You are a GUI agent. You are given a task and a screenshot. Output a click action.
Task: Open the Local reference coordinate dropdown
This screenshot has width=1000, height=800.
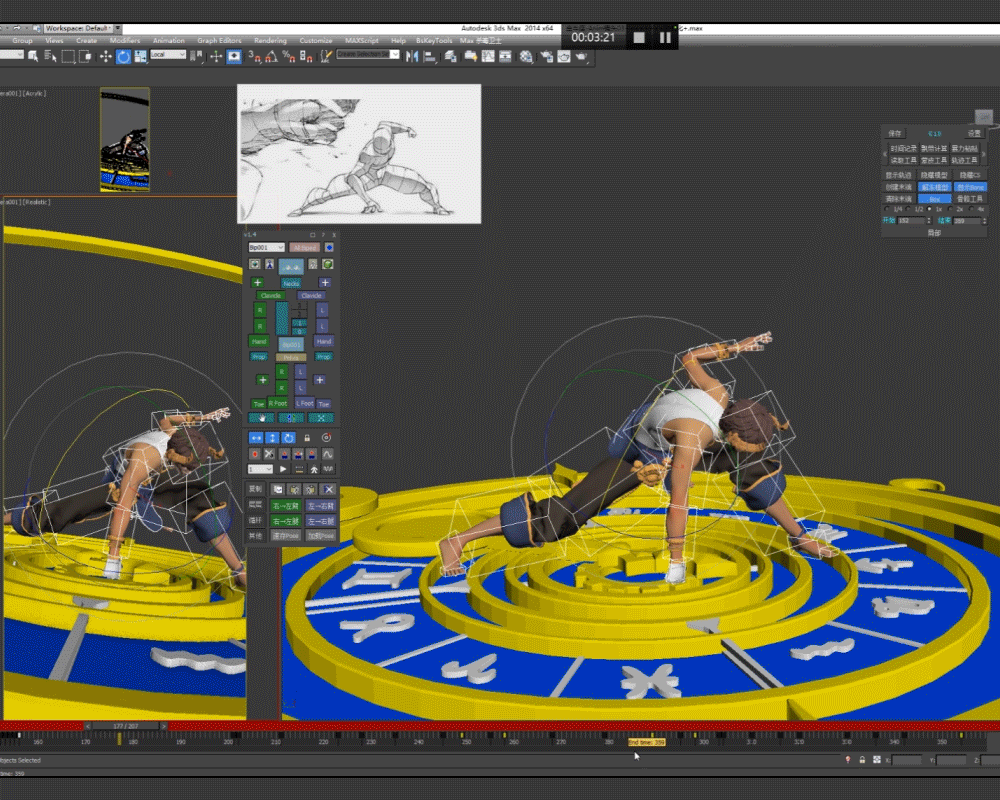coord(168,55)
